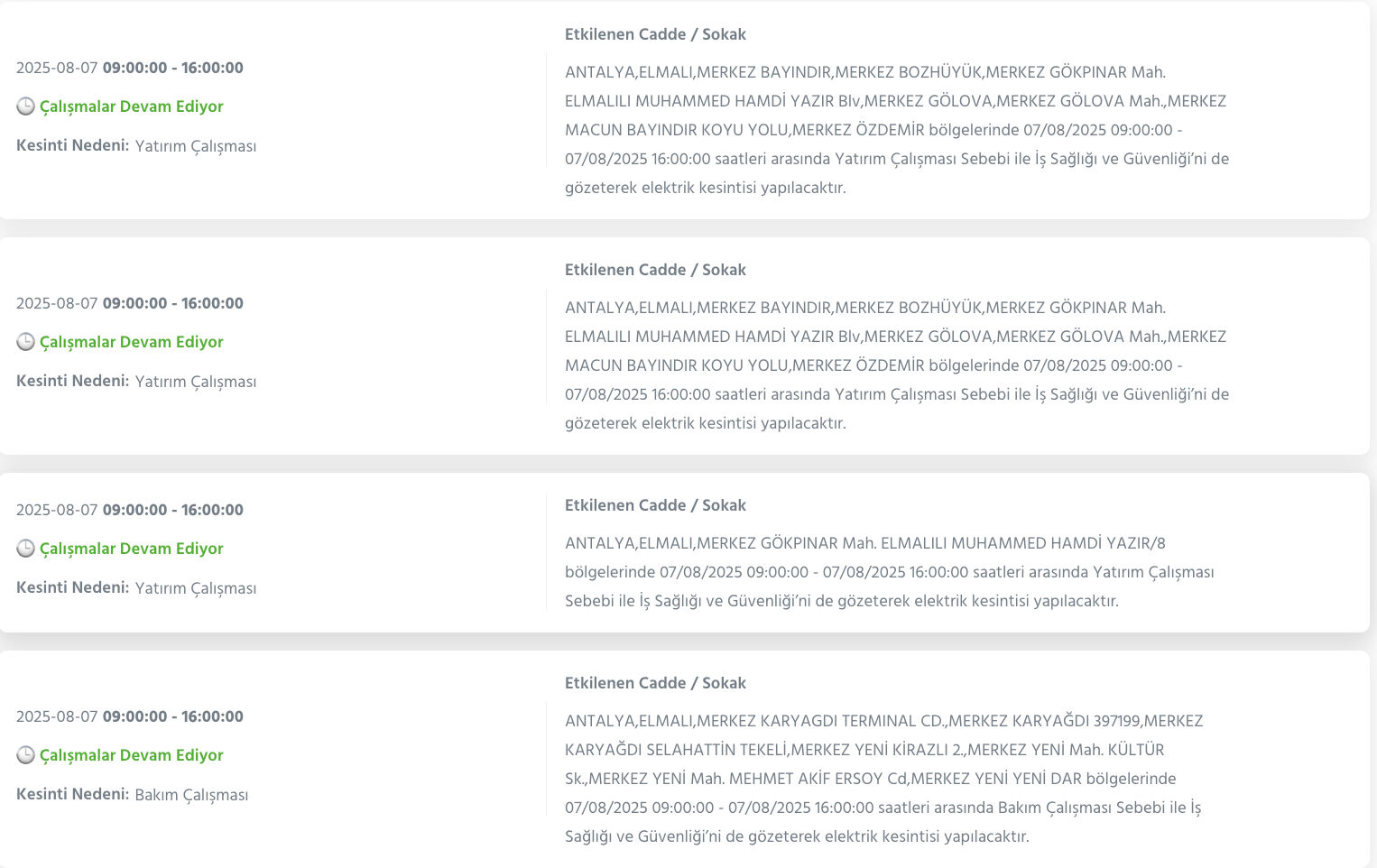1377x868 pixels.
Task: Click the clock icon in the YAZIR/8 outage card
Action: pos(25,549)
